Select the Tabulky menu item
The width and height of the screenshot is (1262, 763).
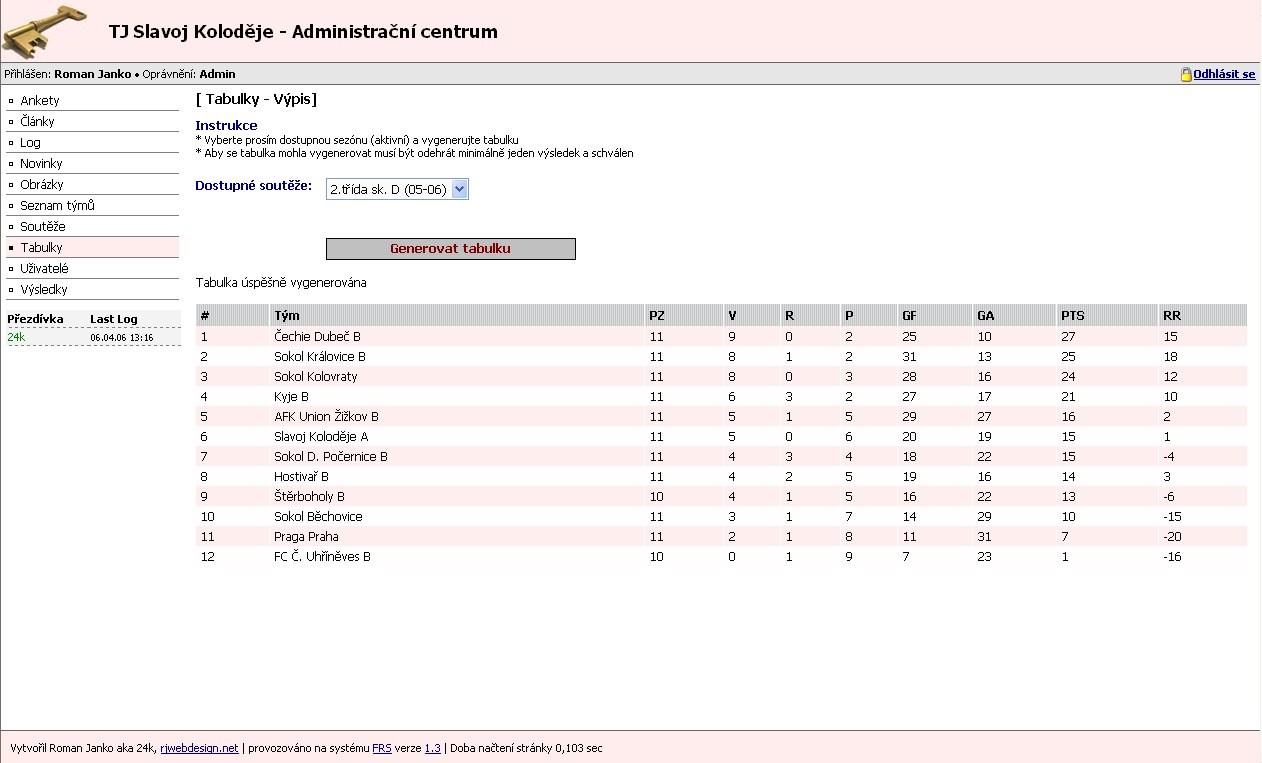[x=41, y=248]
